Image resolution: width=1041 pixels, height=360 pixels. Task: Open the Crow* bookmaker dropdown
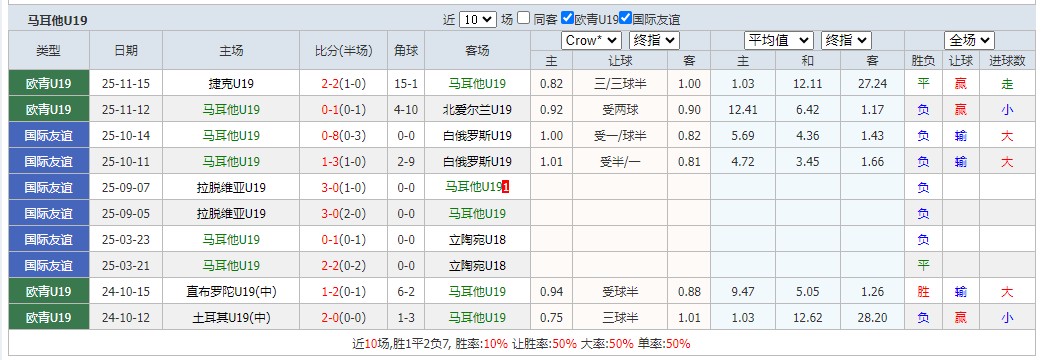click(x=591, y=41)
